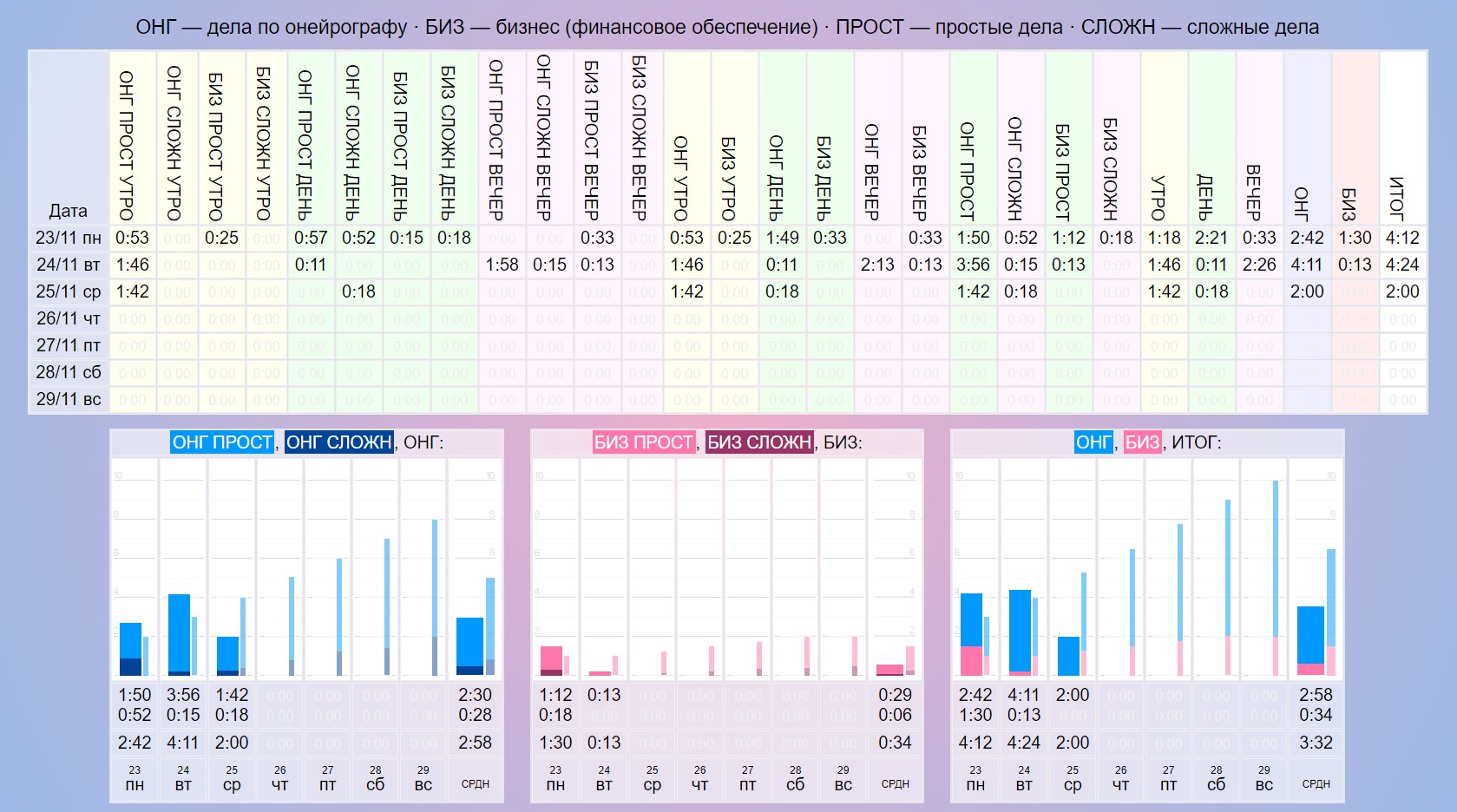Viewport: 1457px width, 812px height.
Task: Click the СРДН average bar in the ОНГ chart
Action: [469, 646]
